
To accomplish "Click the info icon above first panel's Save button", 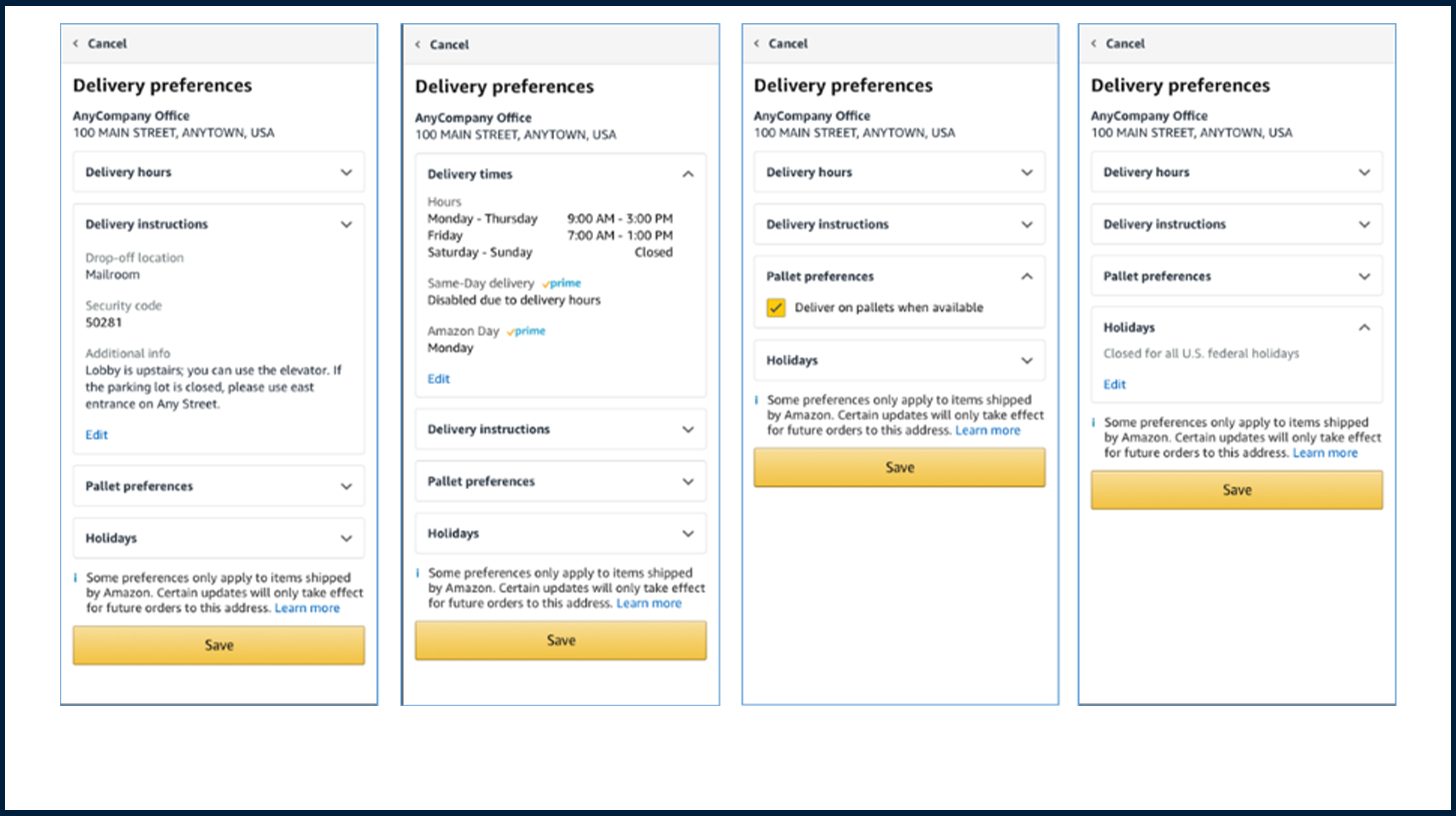I will click(76, 577).
